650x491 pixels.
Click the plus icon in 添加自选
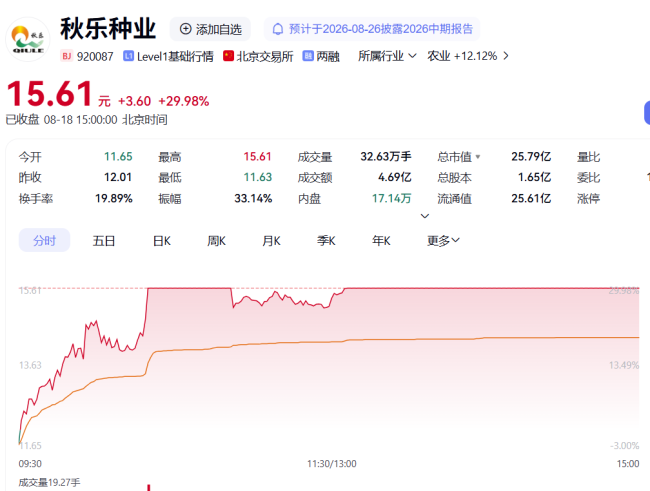(185, 29)
